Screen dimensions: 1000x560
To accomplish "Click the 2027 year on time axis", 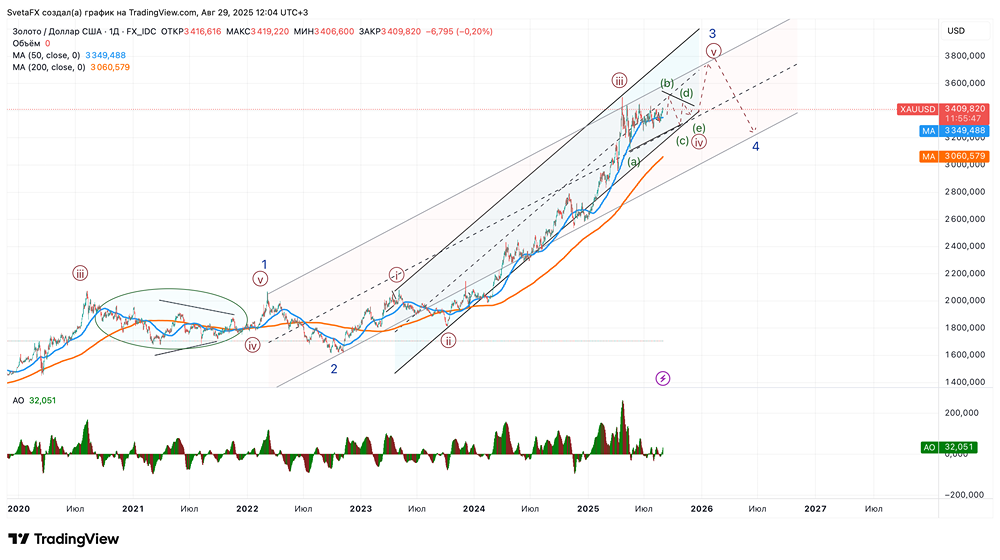I will pos(815,508).
